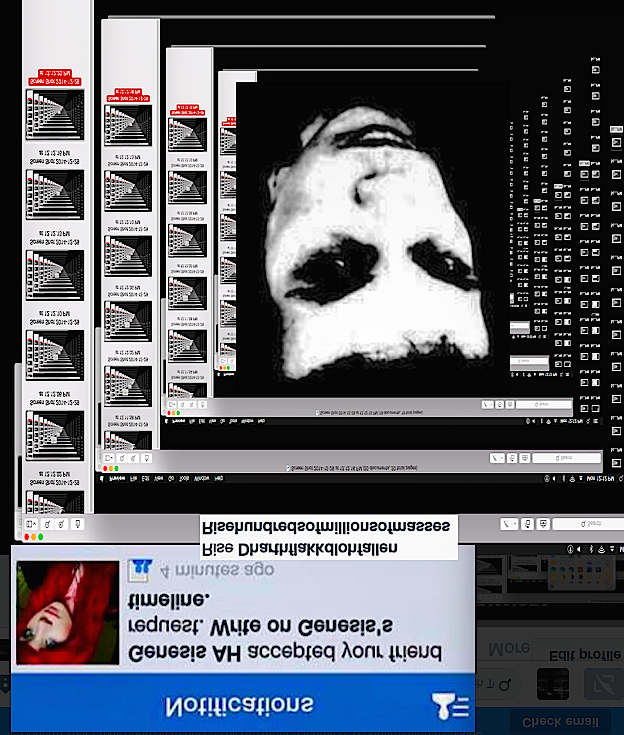Click zoom in in outermost Preview toolbar

tap(61, 524)
